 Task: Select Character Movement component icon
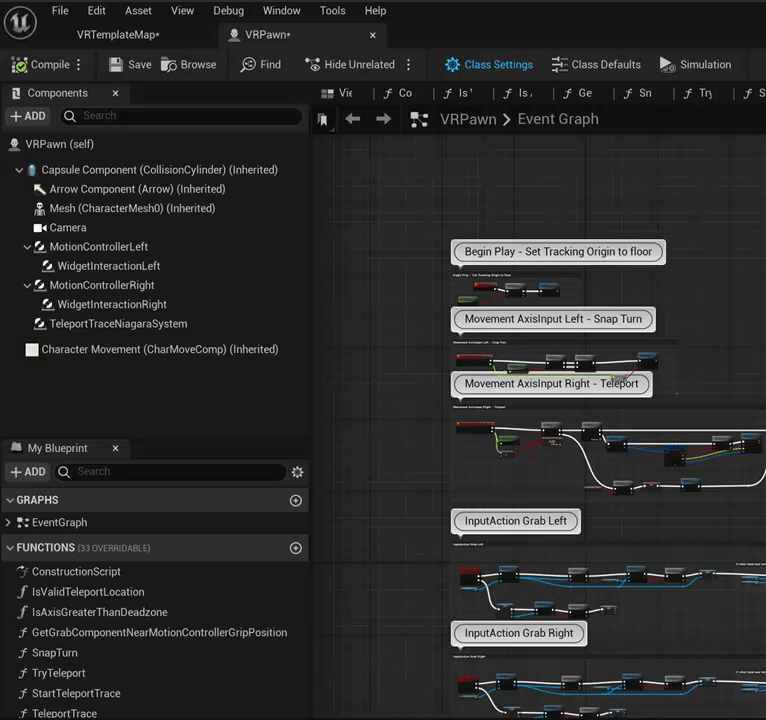32,350
